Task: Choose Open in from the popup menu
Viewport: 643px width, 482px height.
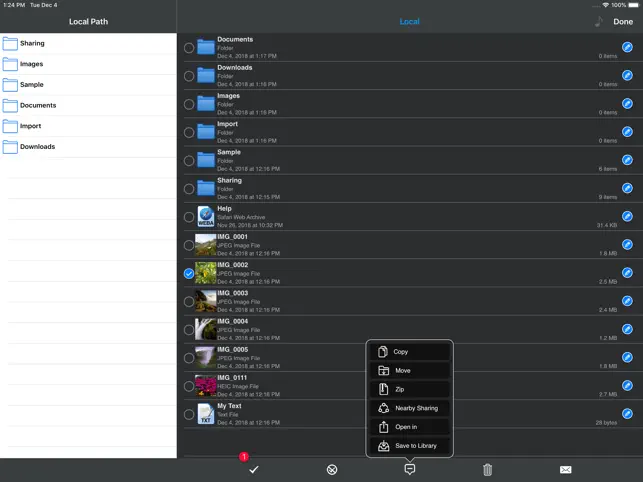Action: (409, 427)
